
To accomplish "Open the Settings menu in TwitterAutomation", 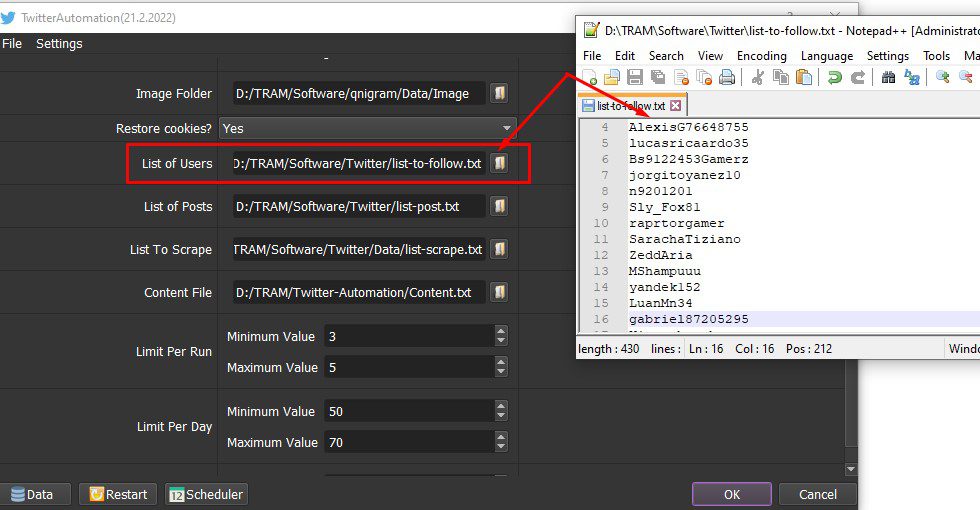I will coord(59,44).
